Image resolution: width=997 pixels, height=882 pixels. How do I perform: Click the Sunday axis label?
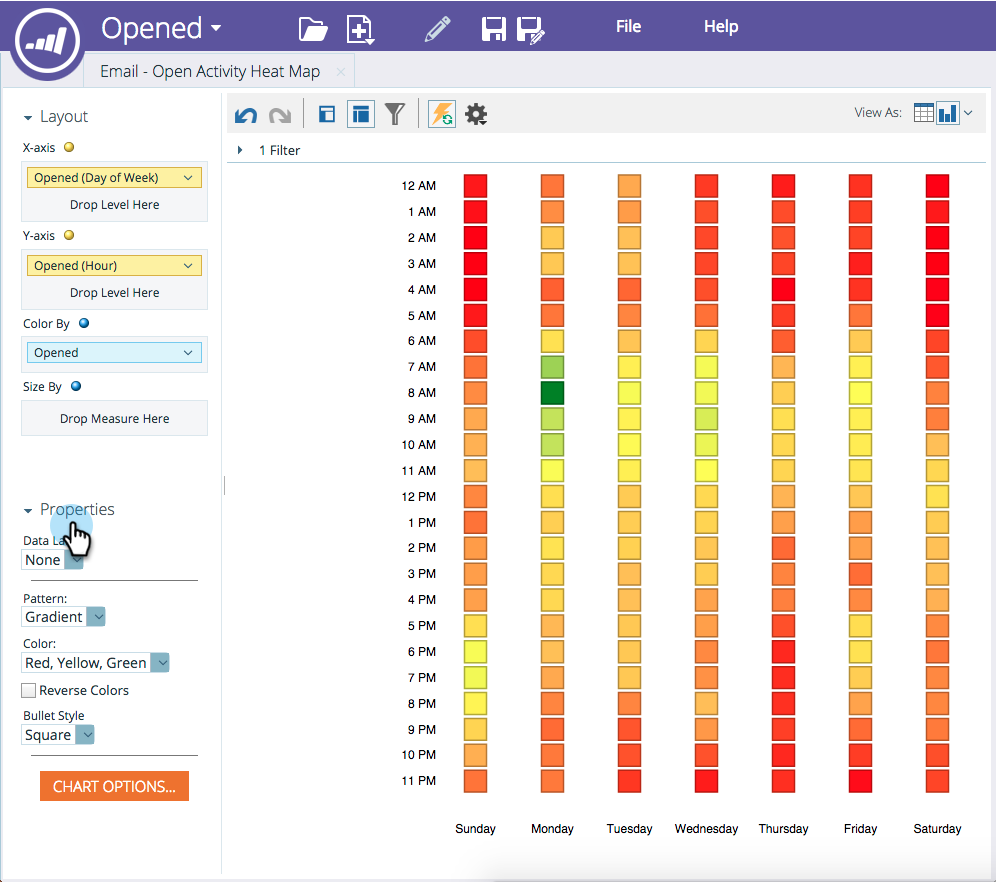(475, 829)
